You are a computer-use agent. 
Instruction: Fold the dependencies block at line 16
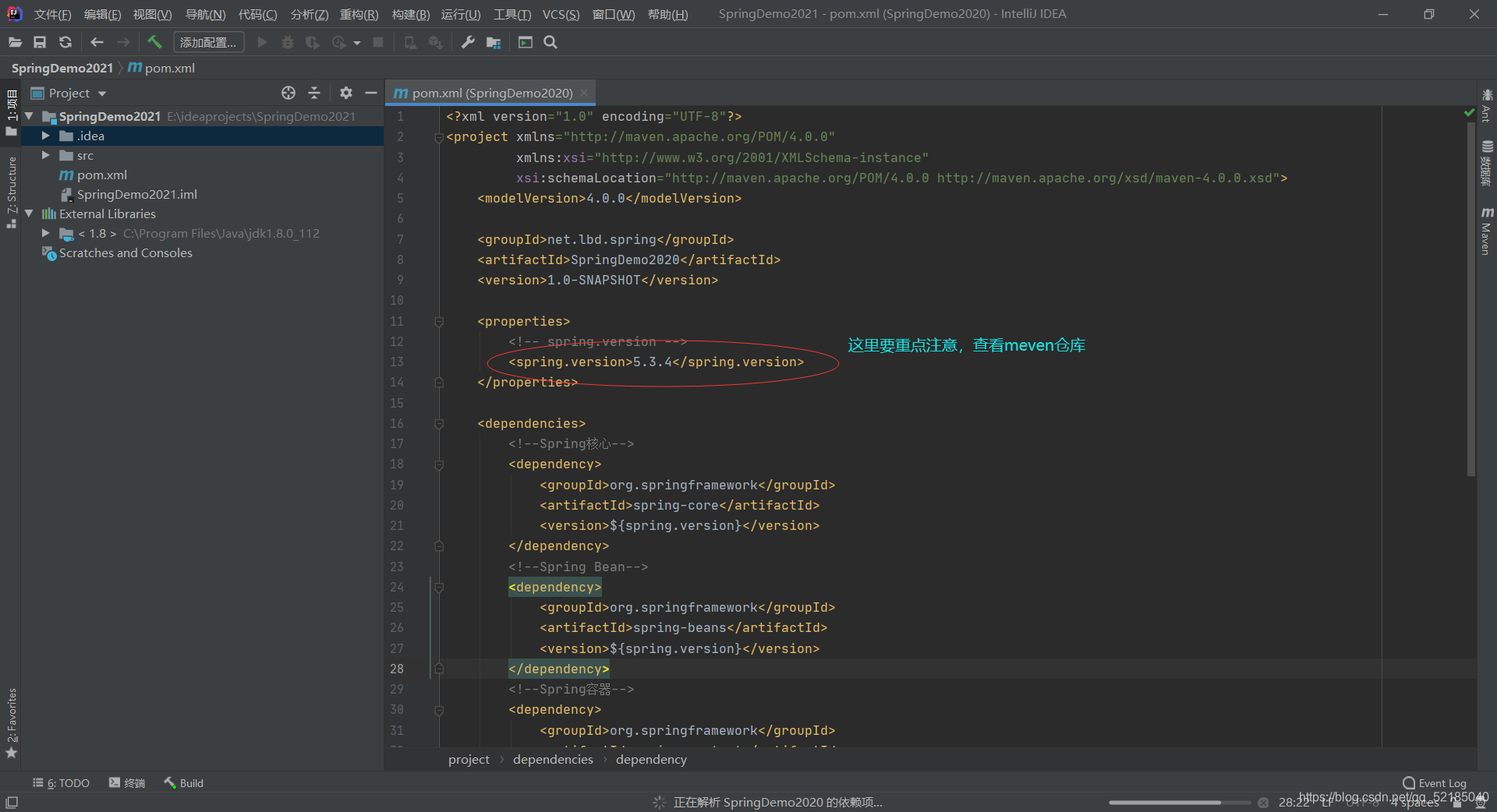(x=439, y=423)
